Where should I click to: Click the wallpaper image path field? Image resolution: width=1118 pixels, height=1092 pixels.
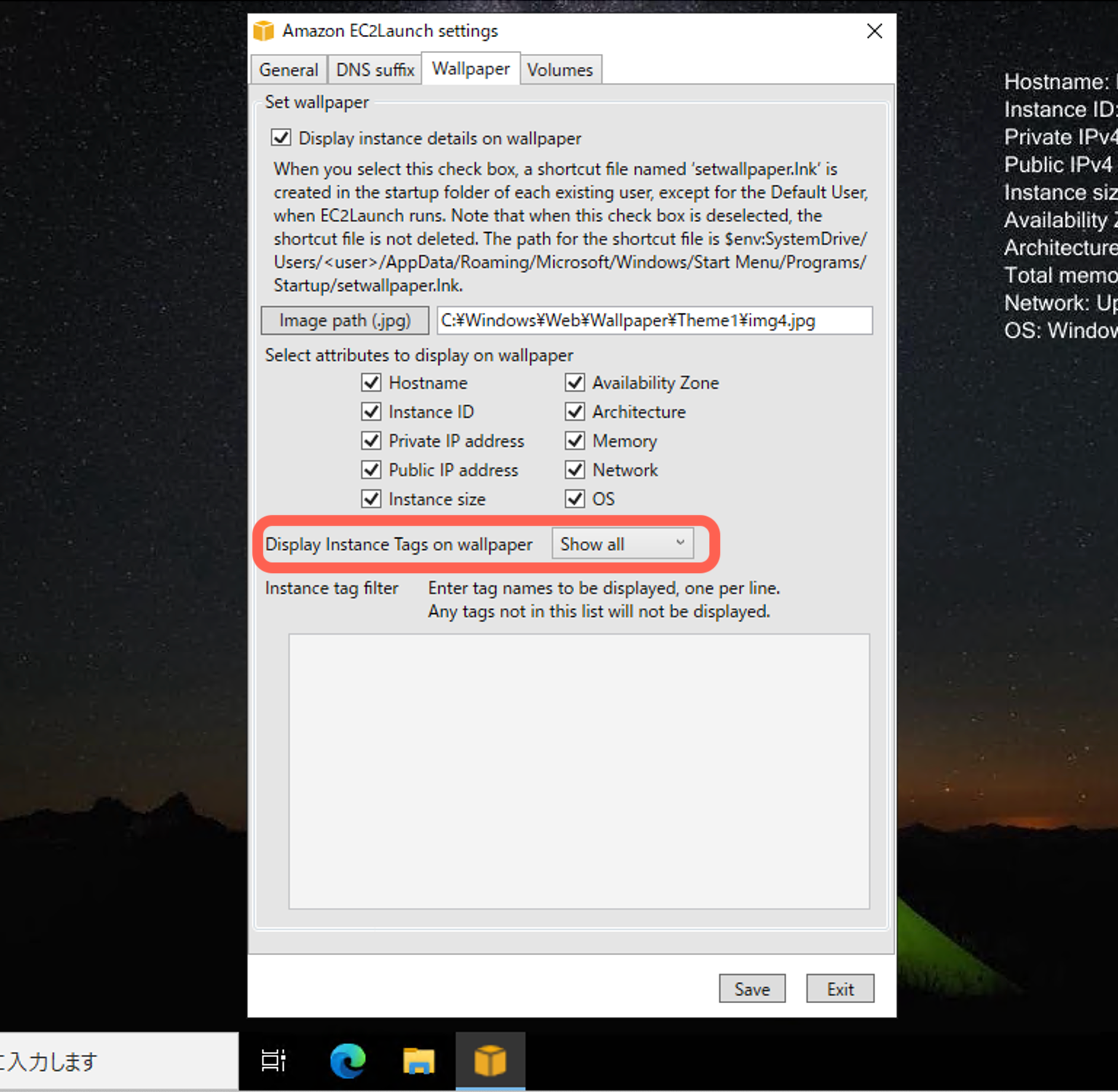(654, 320)
